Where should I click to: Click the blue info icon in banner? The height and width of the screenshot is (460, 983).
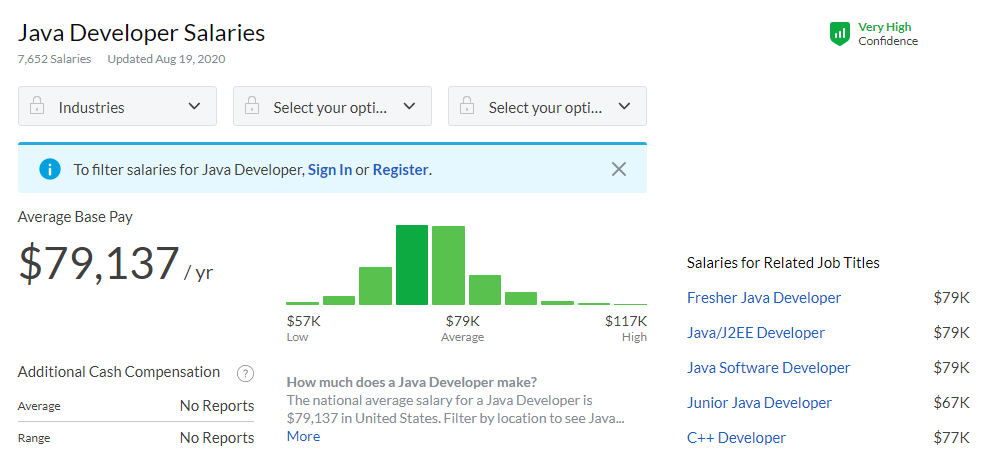tap(50, 169)
